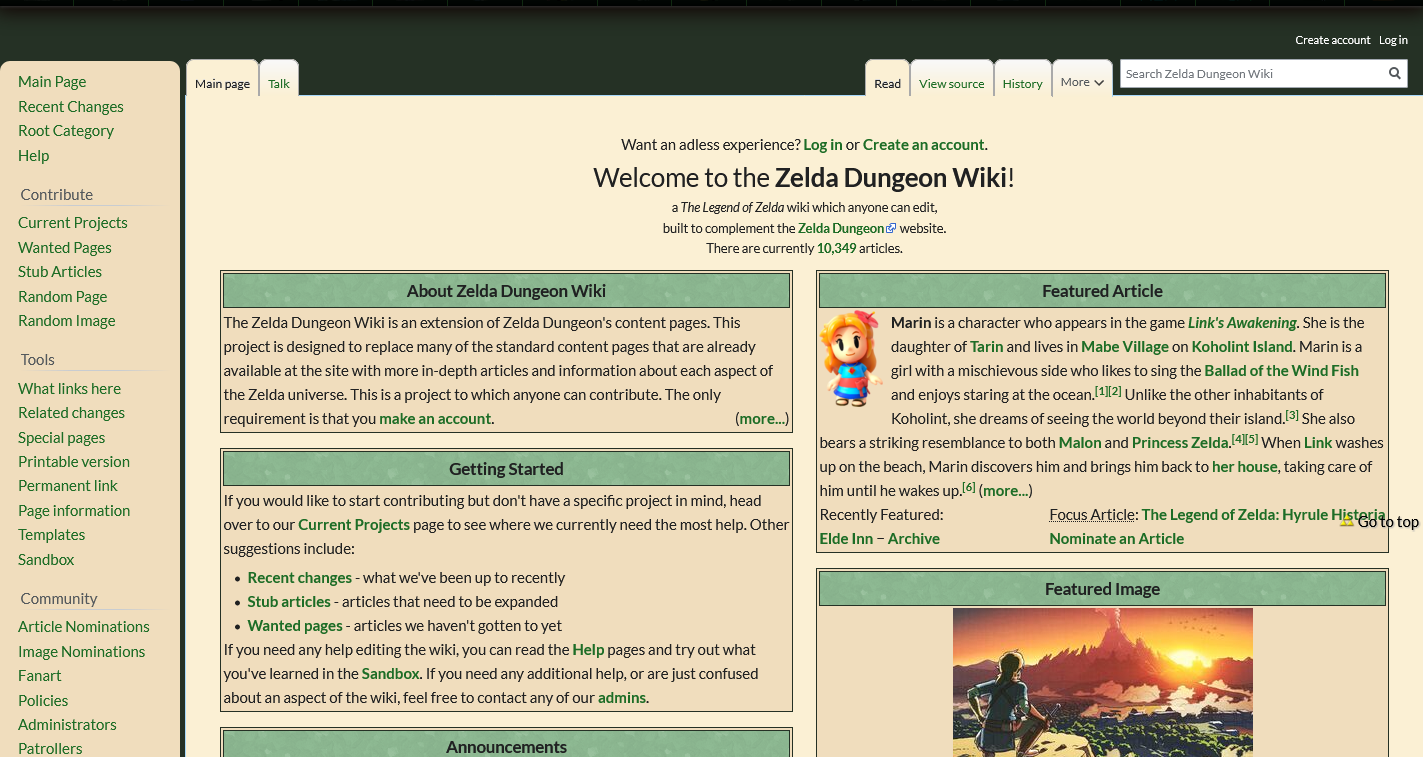Image resolution: width=1423 pixels, height=757 pixels.
Task: Click the Go to top arrow icon
Action: click(1347, 521)
